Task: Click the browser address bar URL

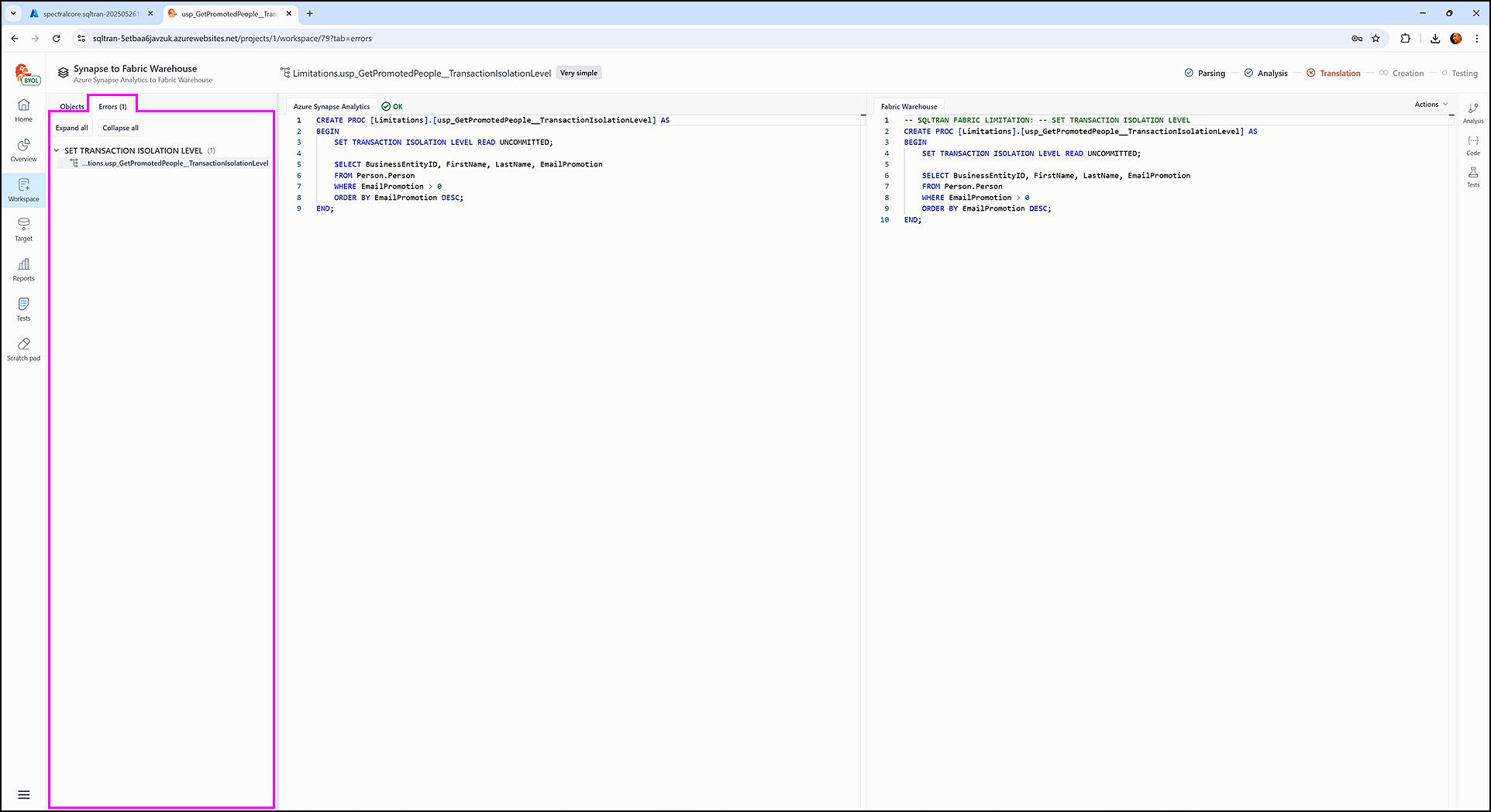Action: pos(232,38)
